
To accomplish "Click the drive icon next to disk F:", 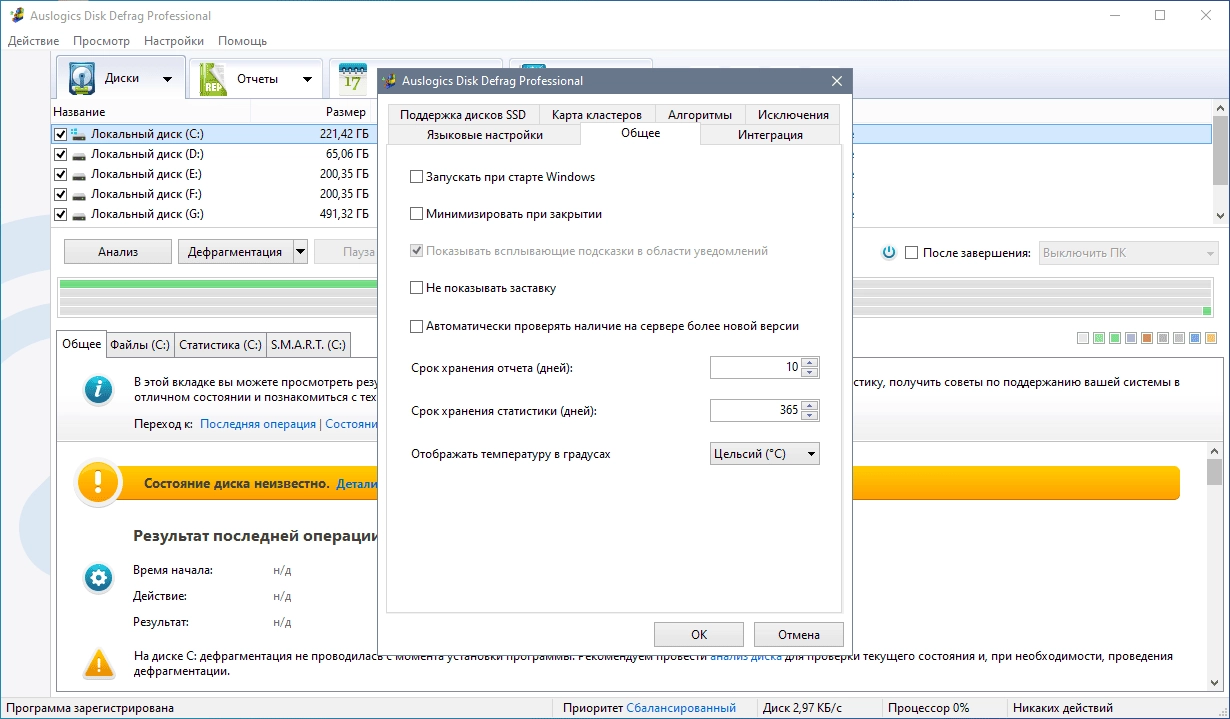I will [x=78, y=194].
